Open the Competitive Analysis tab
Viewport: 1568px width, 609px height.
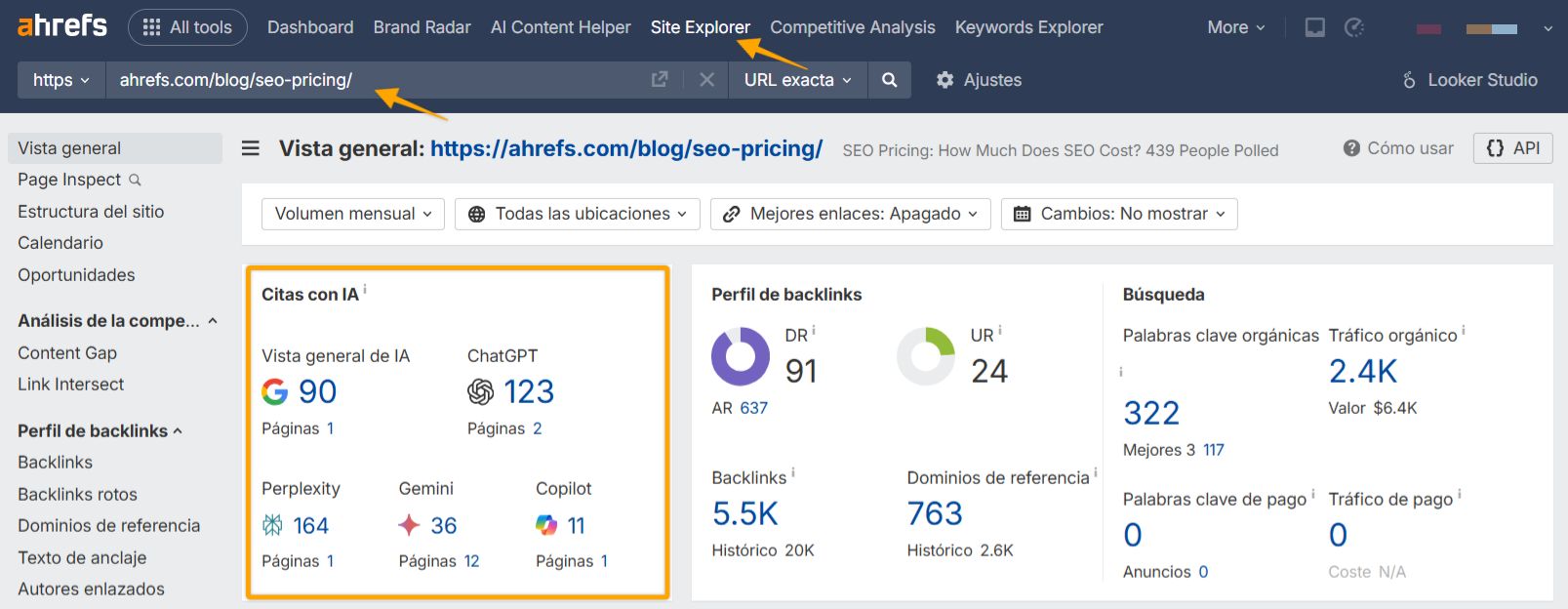pyautogui.click(x=852, y=27)
